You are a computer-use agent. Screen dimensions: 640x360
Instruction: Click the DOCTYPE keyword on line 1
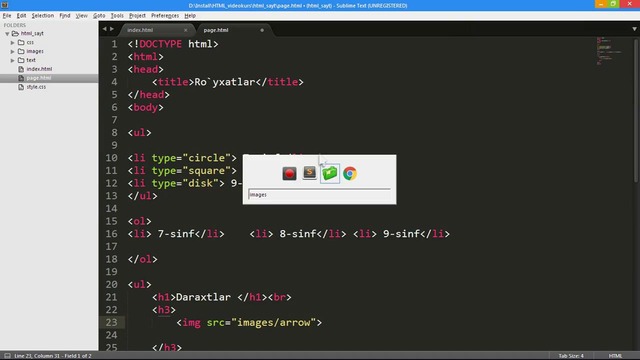pos(160,44)
